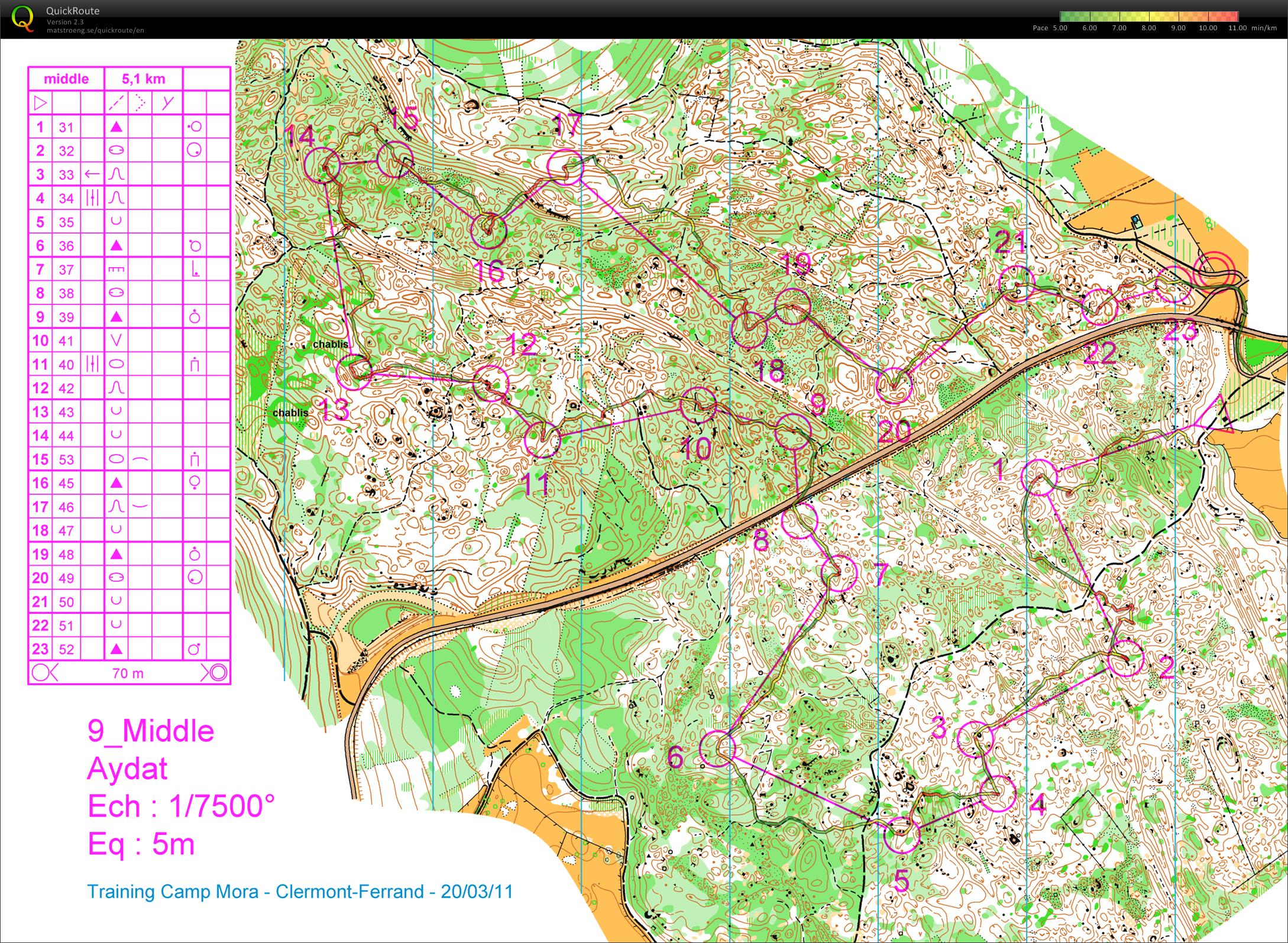Click the 5.00 pace legend value

tap(1060, 28)
